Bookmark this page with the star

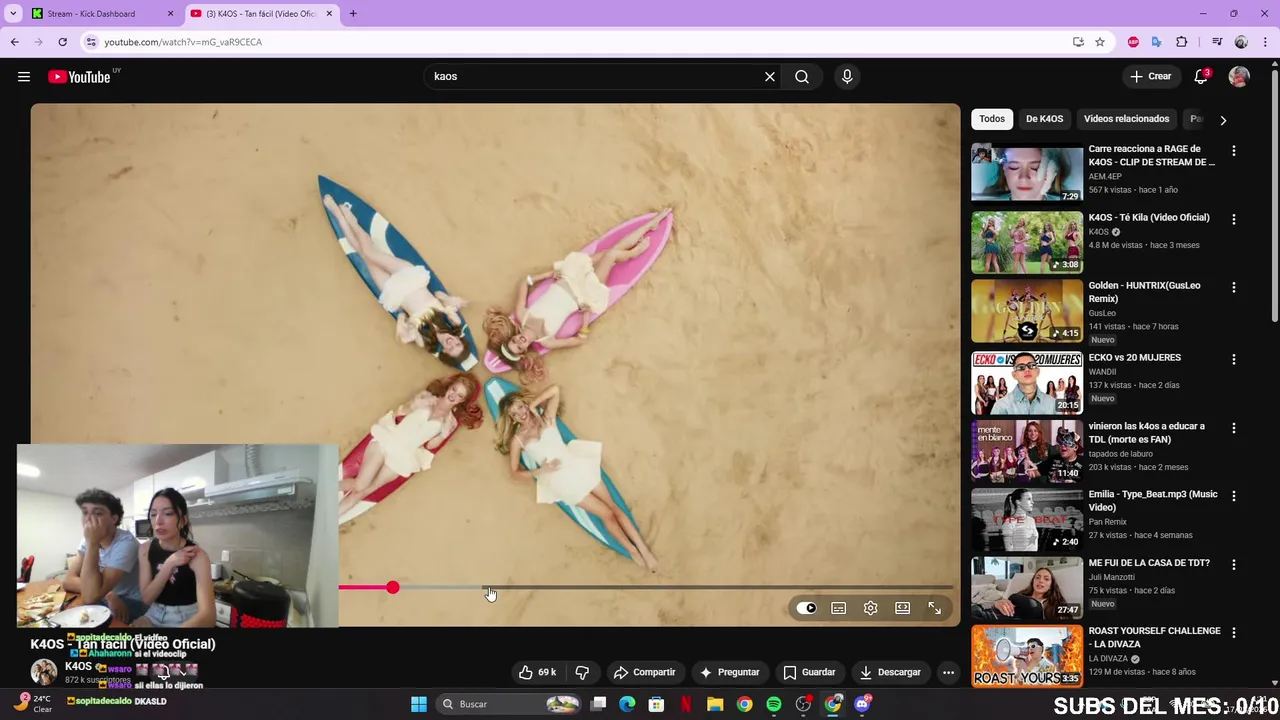(1100, 42)
